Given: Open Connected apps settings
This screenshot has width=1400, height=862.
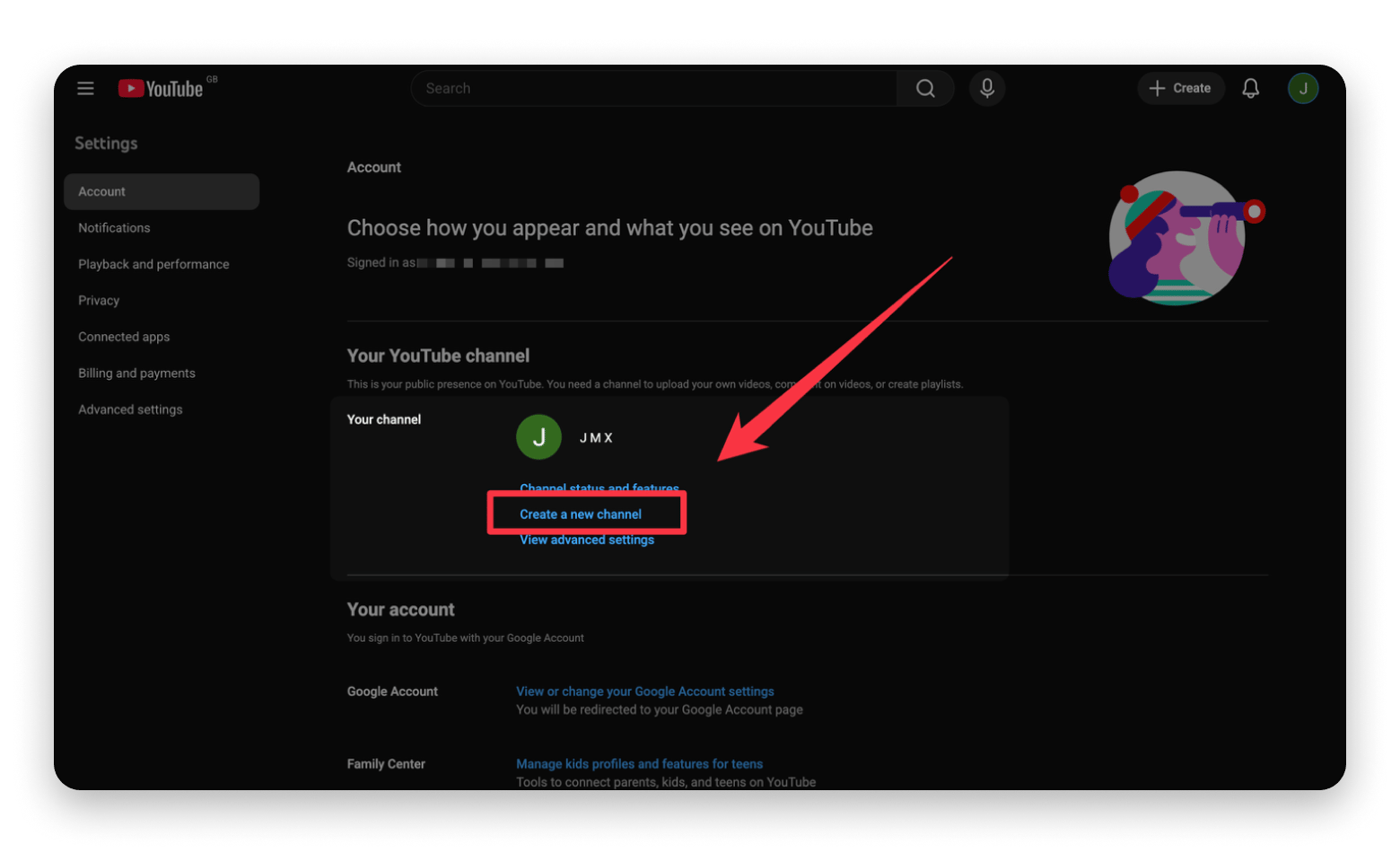Looking at the screenshot, I should 124,337.
